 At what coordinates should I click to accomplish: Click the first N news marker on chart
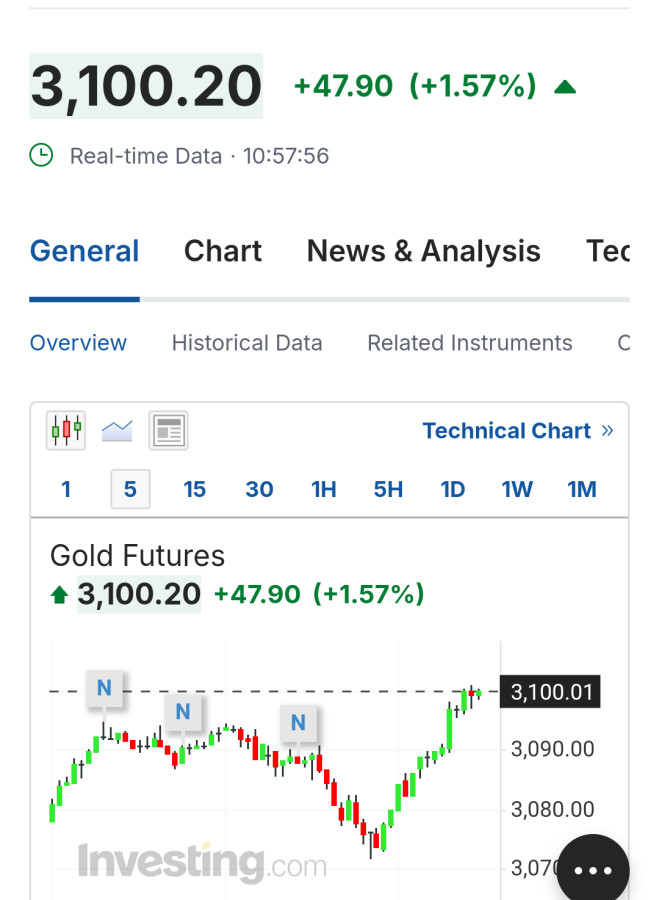tap(104, 688)
